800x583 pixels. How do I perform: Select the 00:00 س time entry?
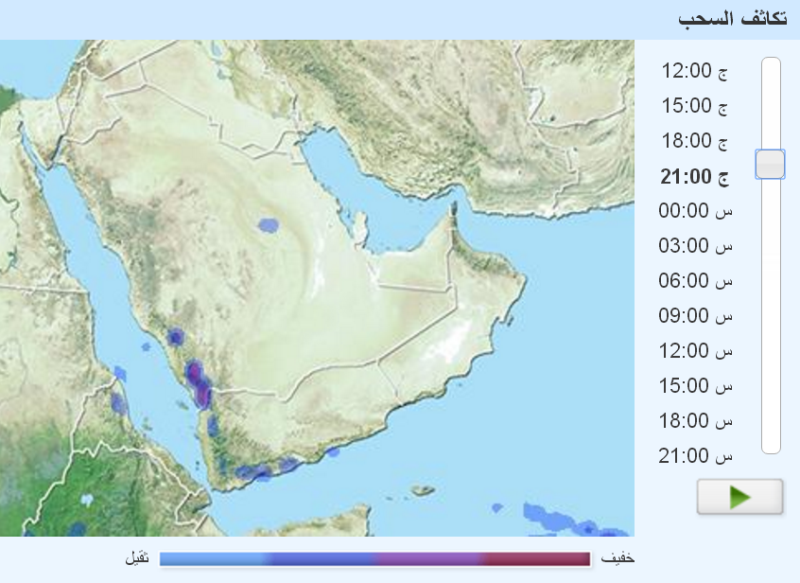coord(695,211)
